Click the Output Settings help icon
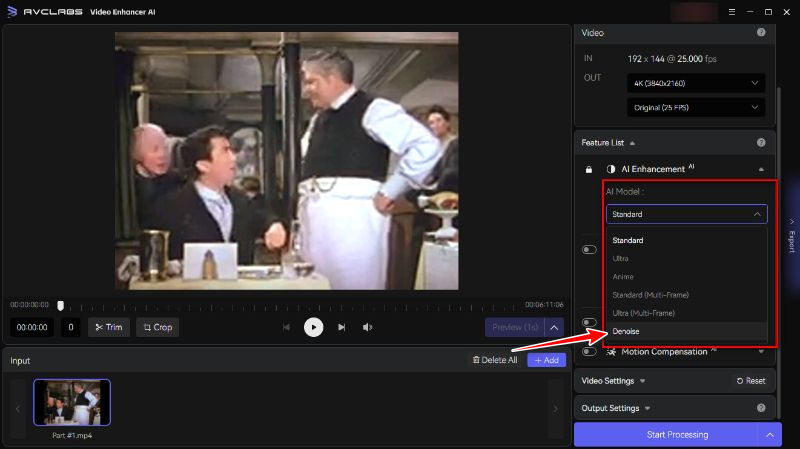Image resolution: width=800 pixels, height=449 pixels. point(761,408)
